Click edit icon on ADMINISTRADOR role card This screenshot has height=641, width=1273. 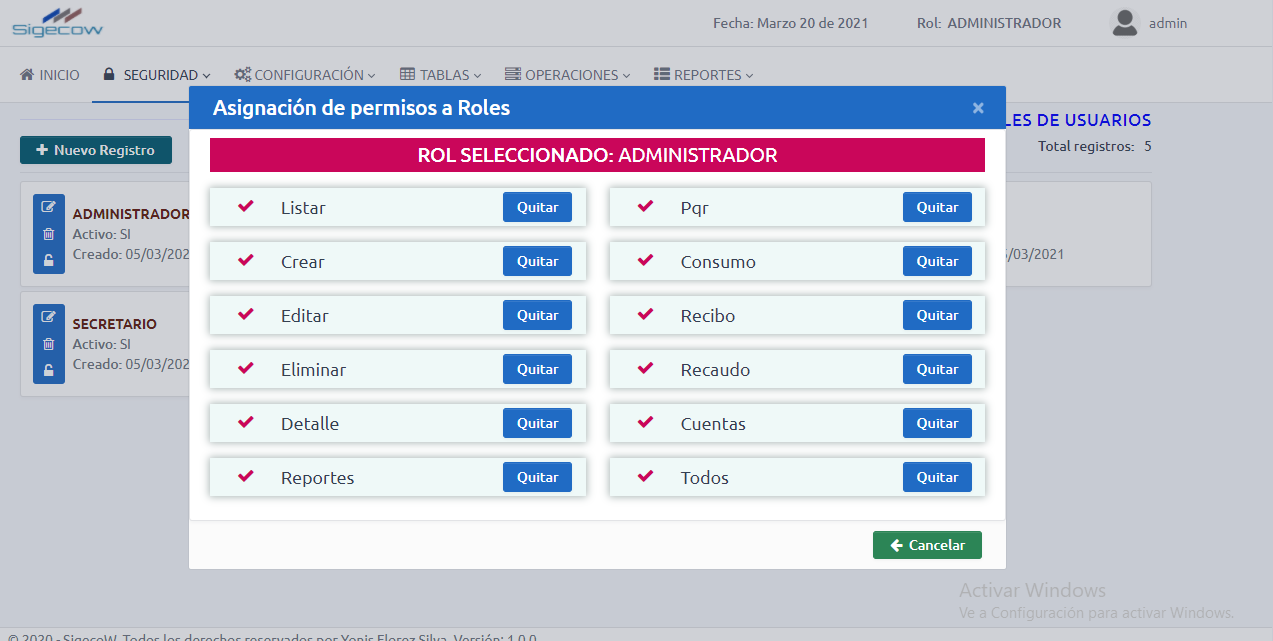pyautogui.click(x=48, y=207)
